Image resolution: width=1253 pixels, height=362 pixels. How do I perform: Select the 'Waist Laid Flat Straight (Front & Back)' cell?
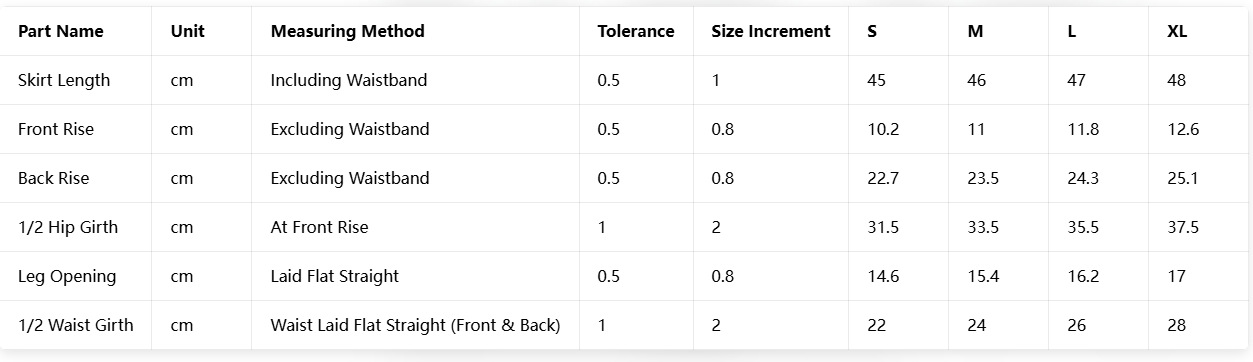pos(415,325)
